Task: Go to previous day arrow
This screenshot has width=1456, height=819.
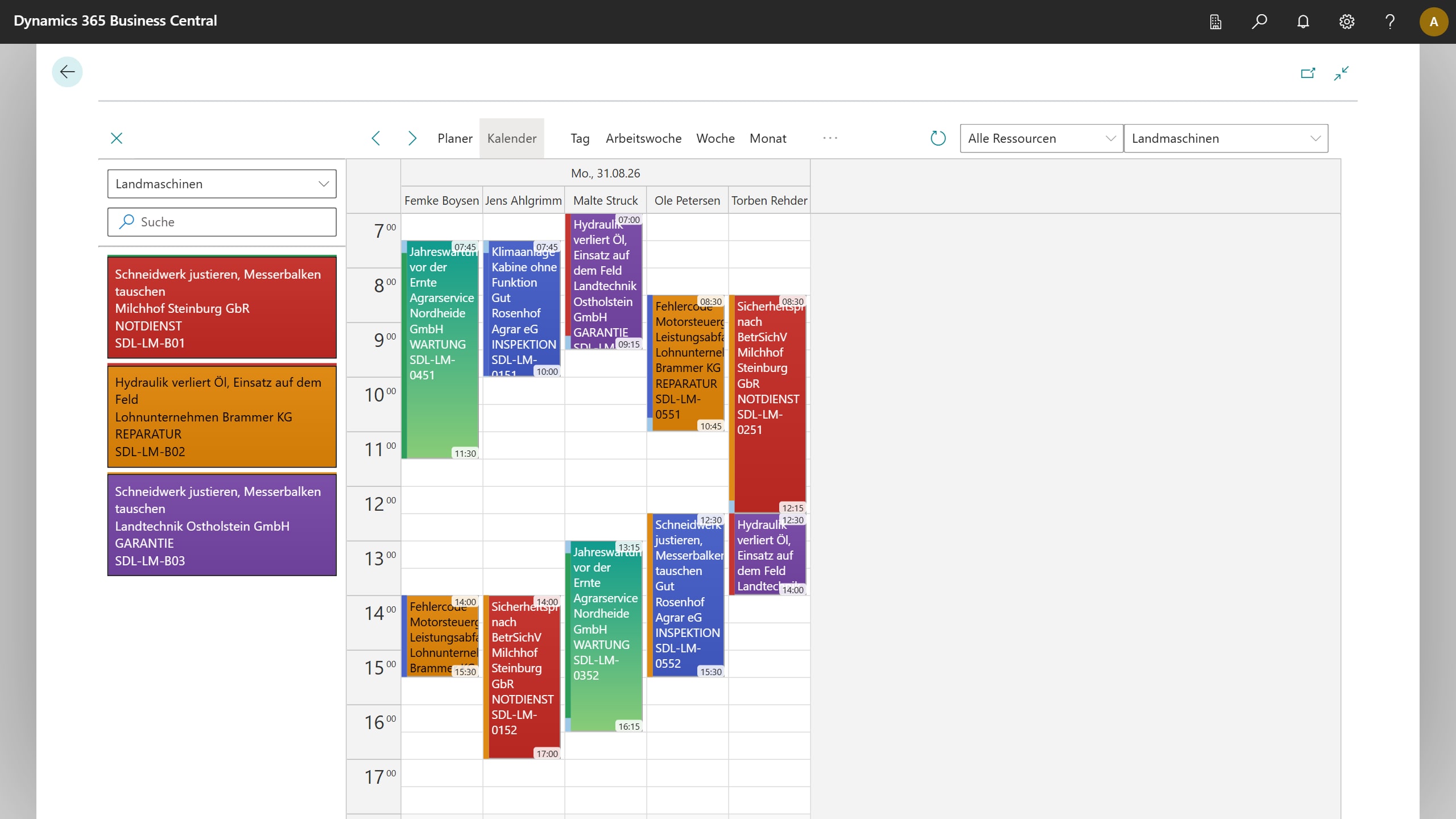Action: click(x=376, y=138)
